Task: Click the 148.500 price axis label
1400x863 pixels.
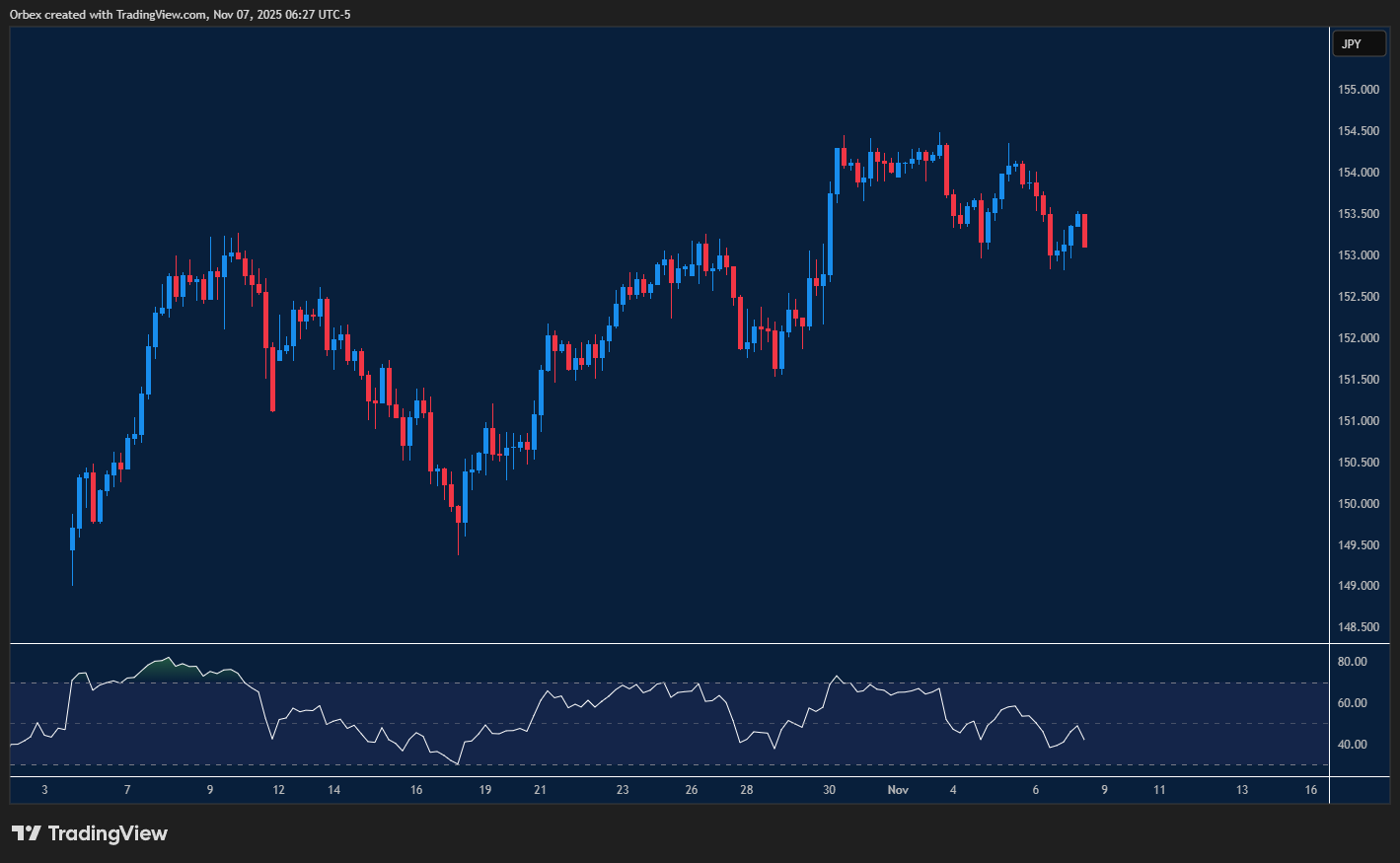Action: coord(1358,627)
